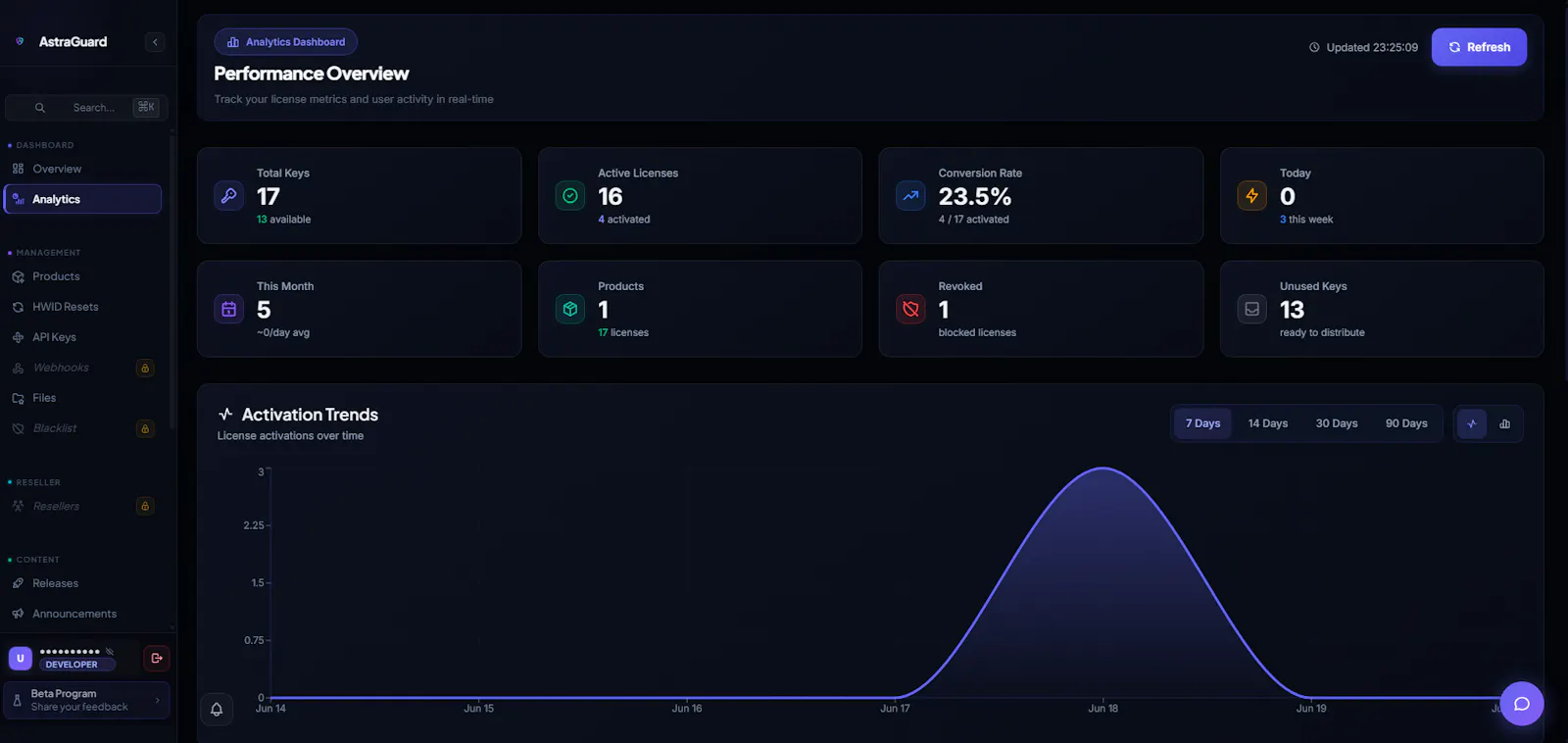Open the chat support bubble
Viewport: 1568px width, 743px height.
point(1521,703)
